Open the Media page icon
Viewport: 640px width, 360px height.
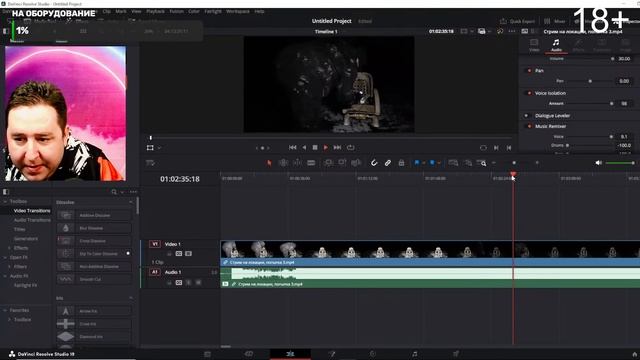(207, 354)
